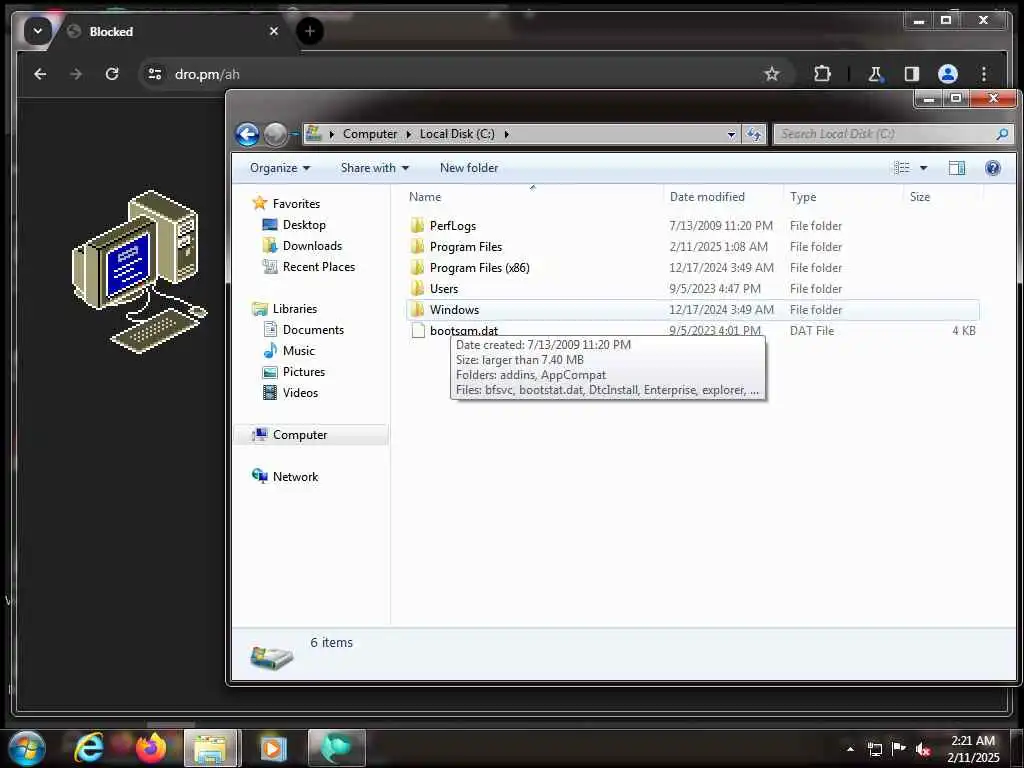
Task: Go back in Explorer window
Action: tap(248, 135)
